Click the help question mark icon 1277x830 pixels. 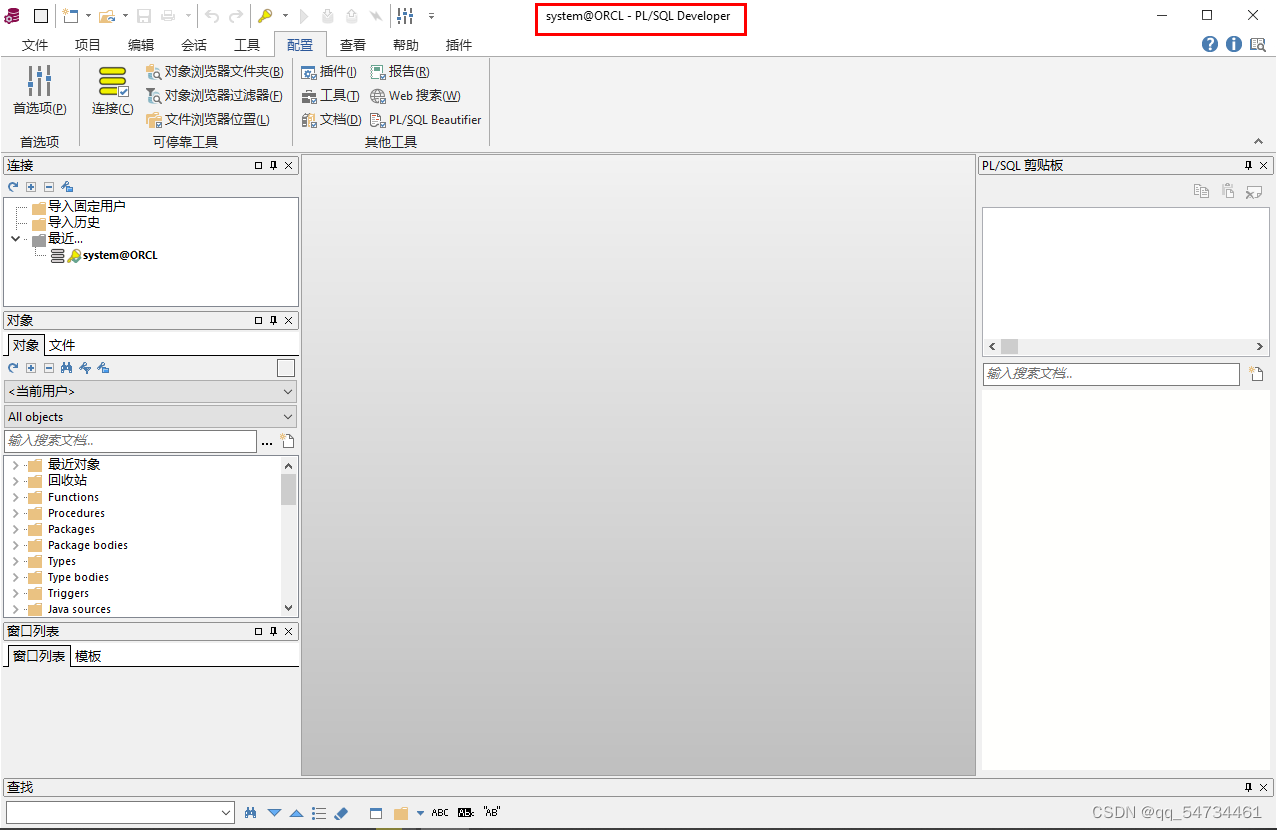point(1210,44)
